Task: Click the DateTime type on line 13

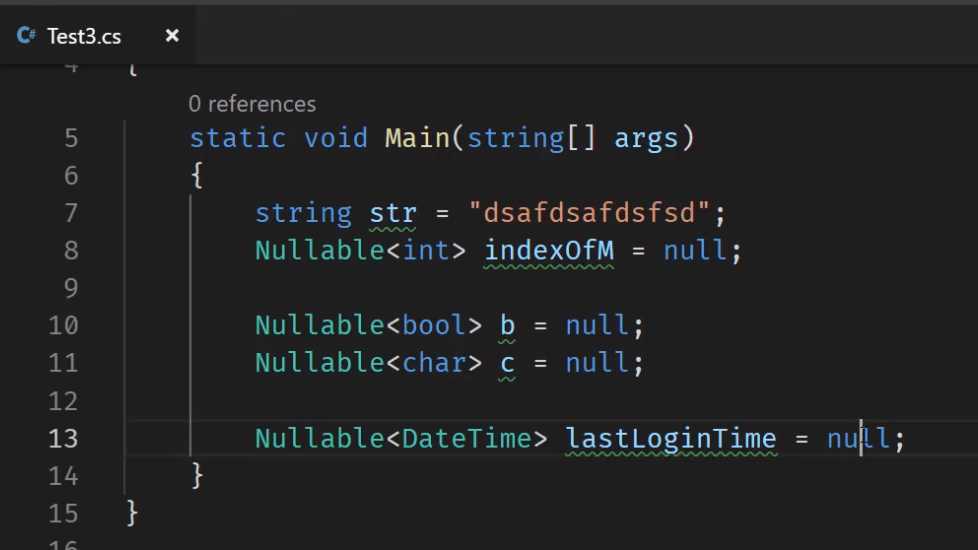Action: 466,438
